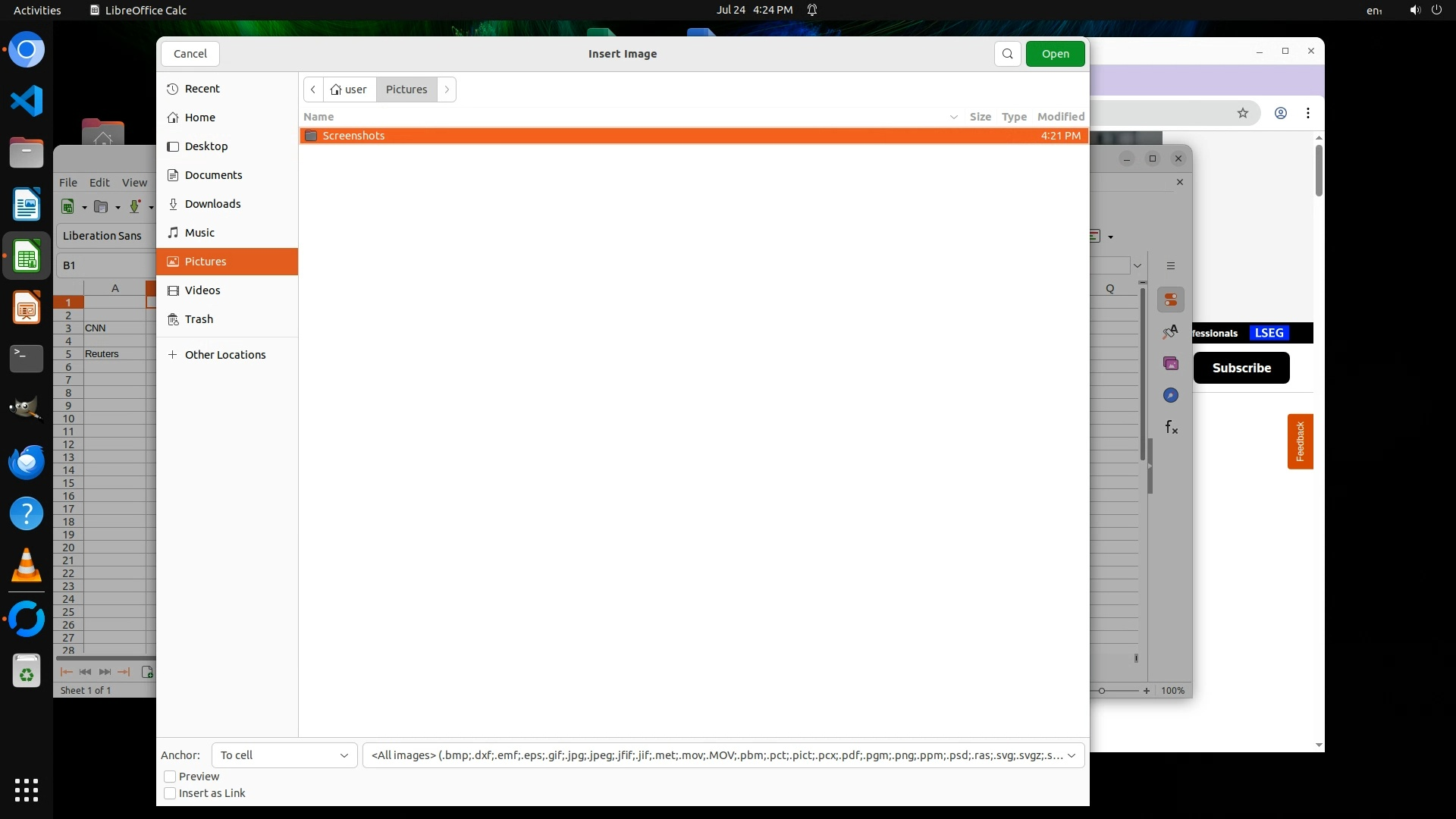
Task: Check the Insert as Link option
Action: point(171,793)
